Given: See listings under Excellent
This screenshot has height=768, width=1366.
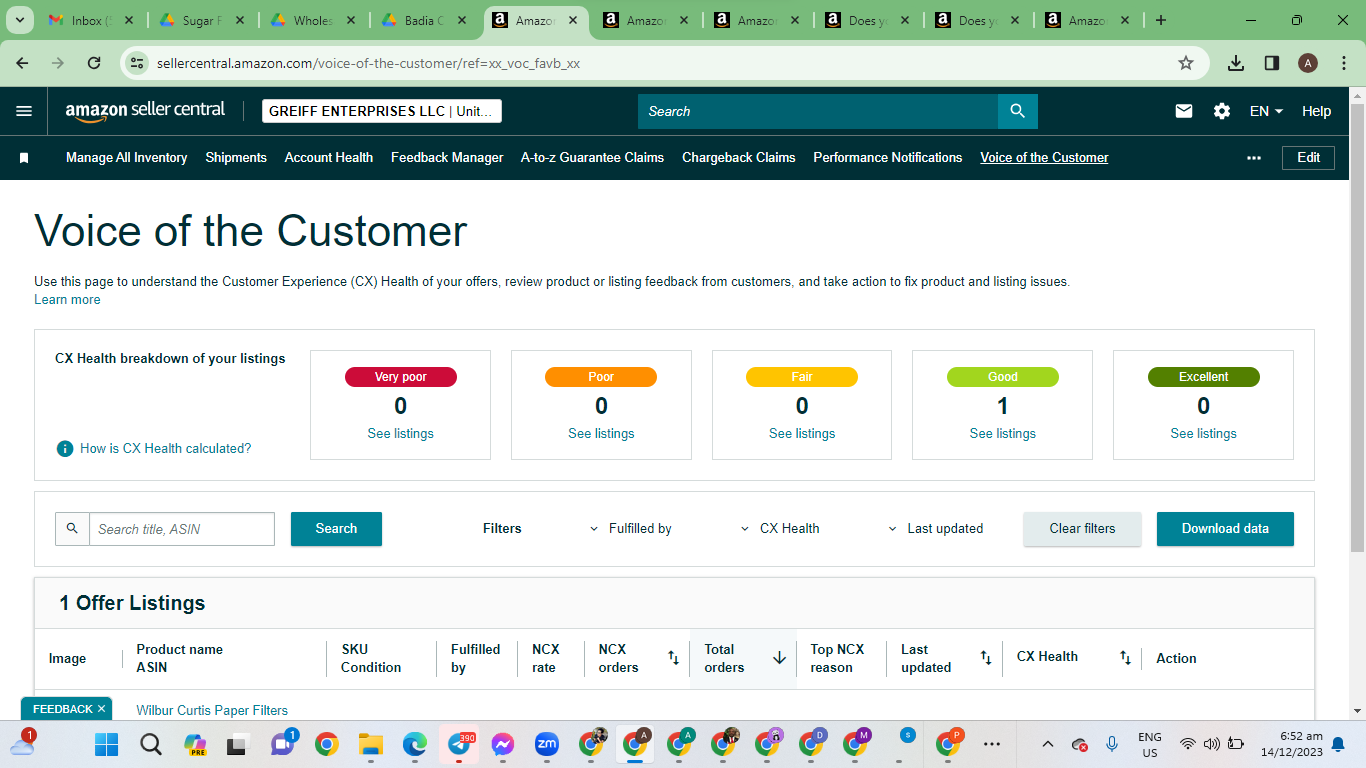Looking at the screenshot, I should pos(1203,434).
